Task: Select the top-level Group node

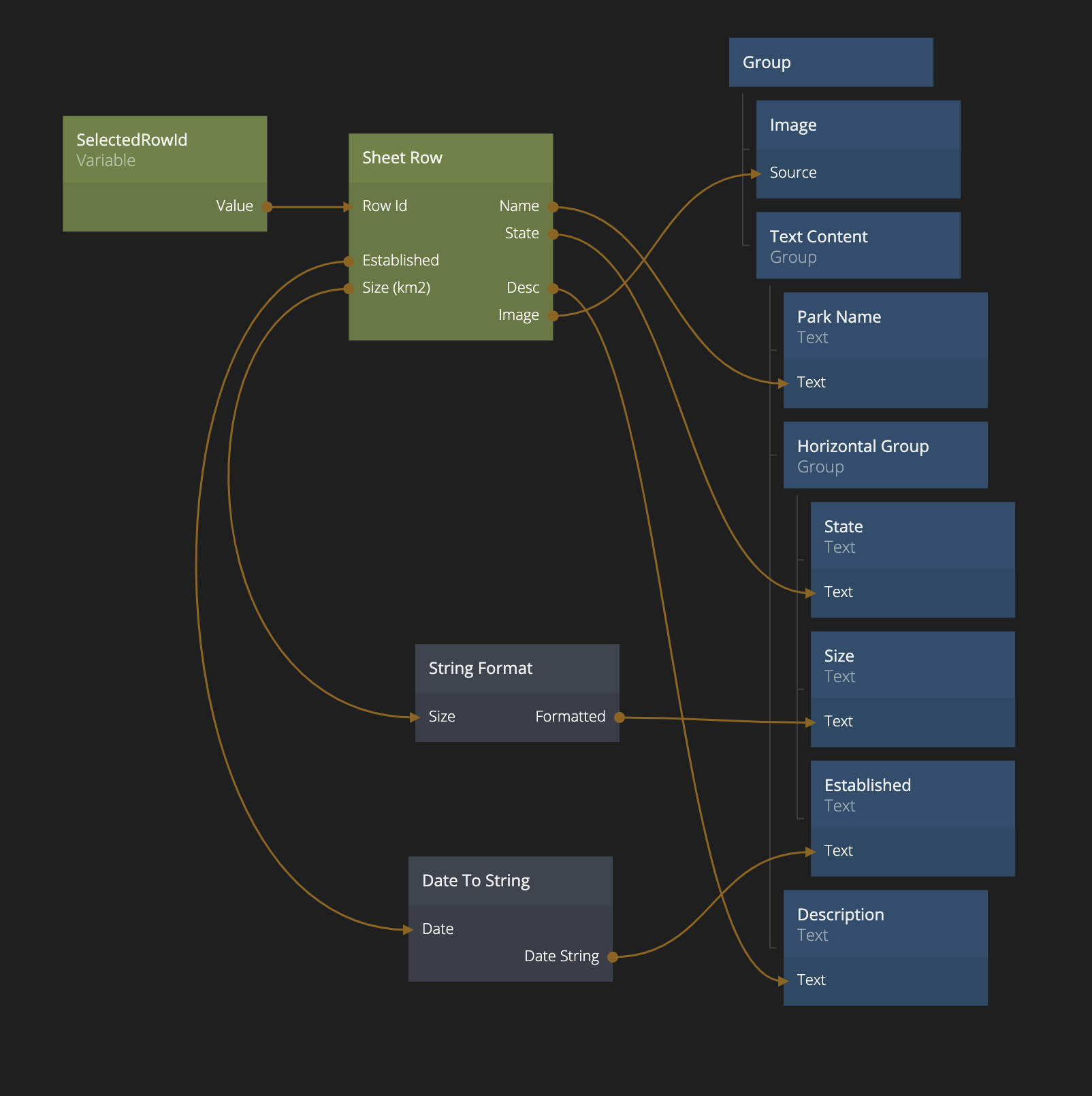Action: pos(831,63)
